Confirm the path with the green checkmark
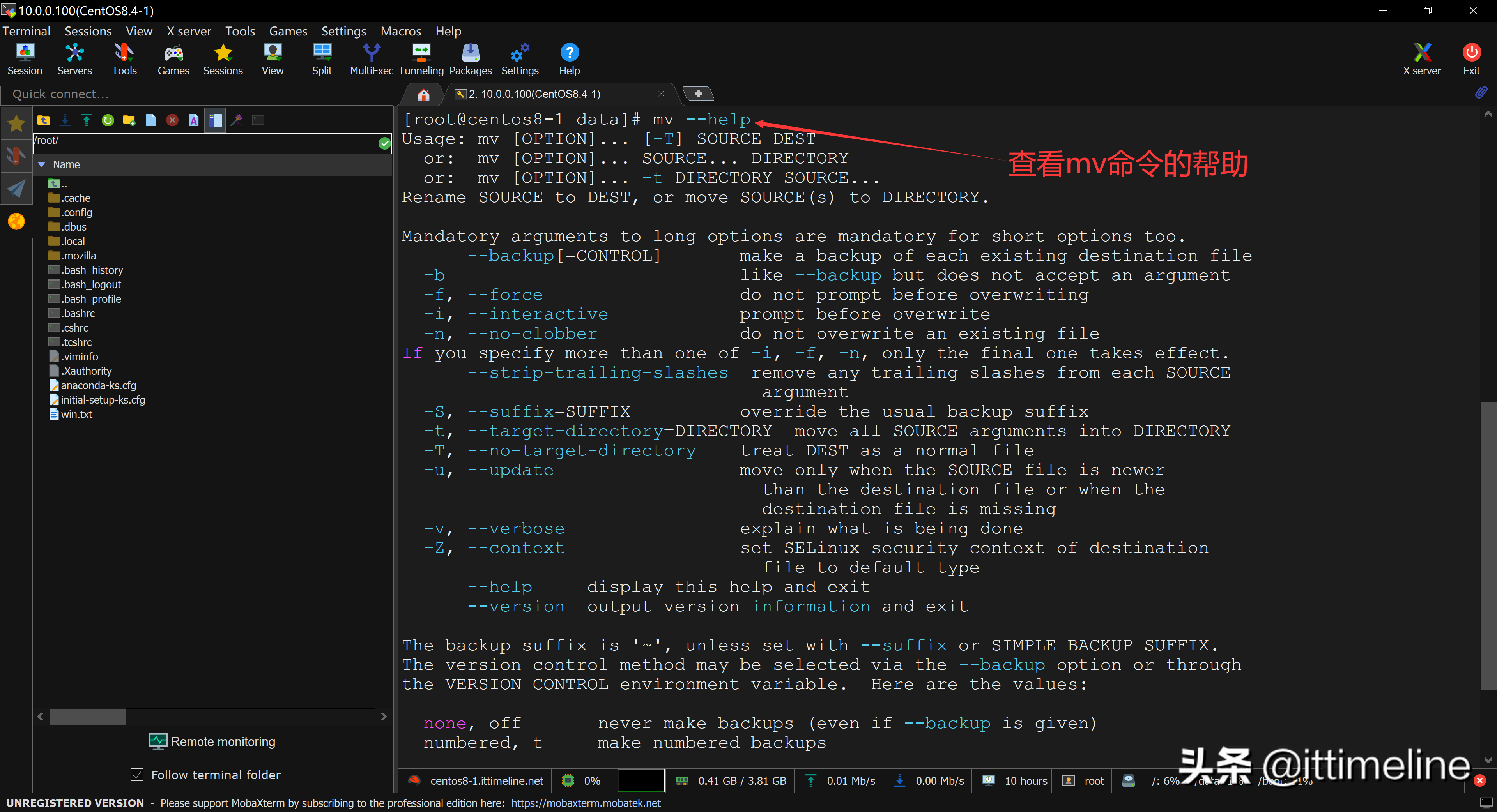The width and height of the screenshot is (1497, 812). 384,143
